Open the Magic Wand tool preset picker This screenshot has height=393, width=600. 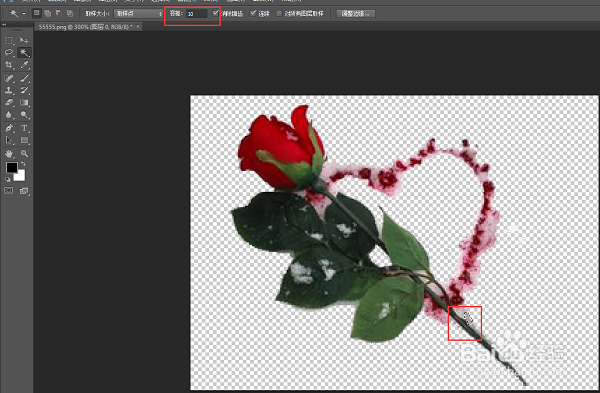[18, 13]
